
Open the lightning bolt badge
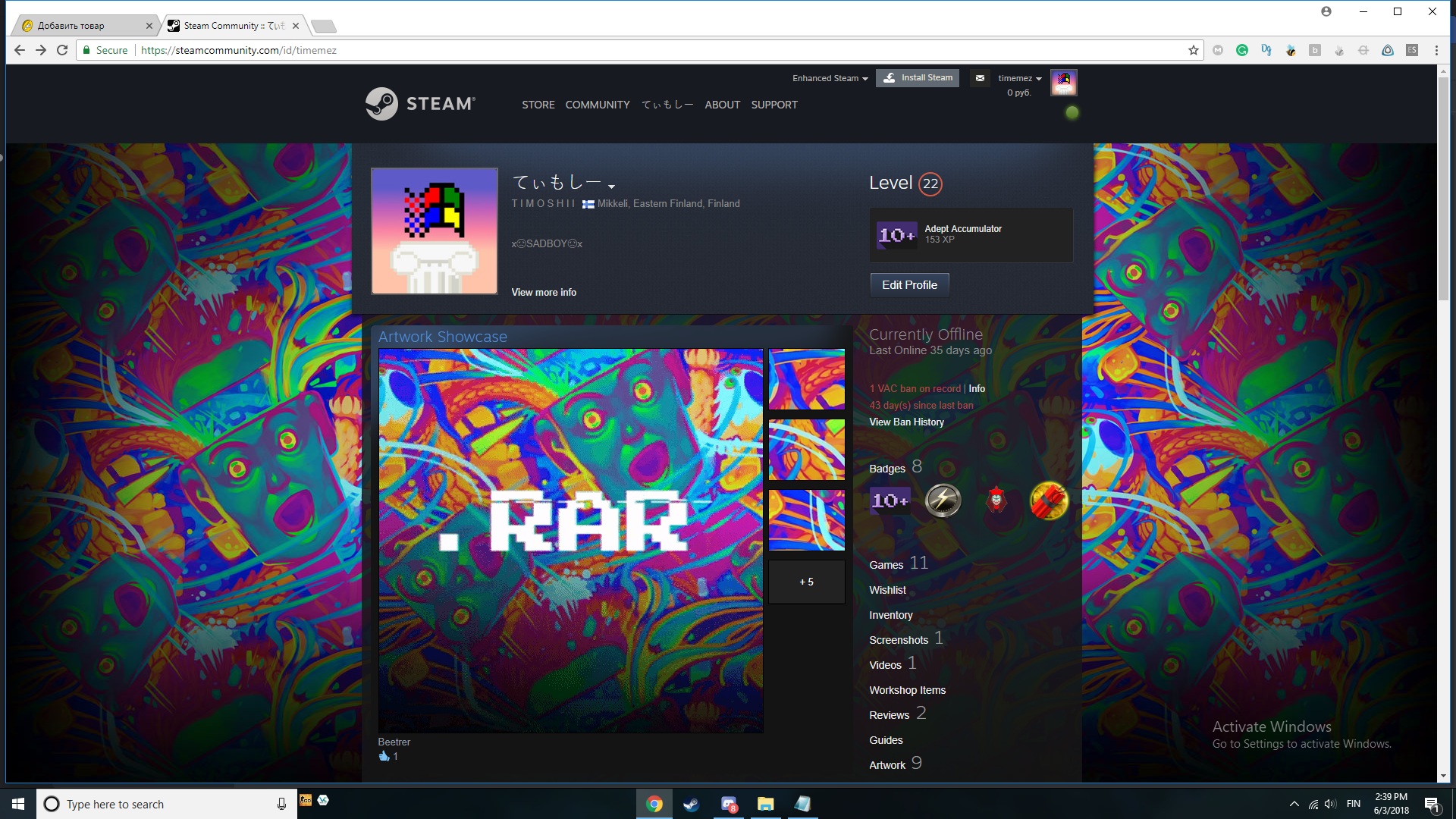[x=943, y=500]
